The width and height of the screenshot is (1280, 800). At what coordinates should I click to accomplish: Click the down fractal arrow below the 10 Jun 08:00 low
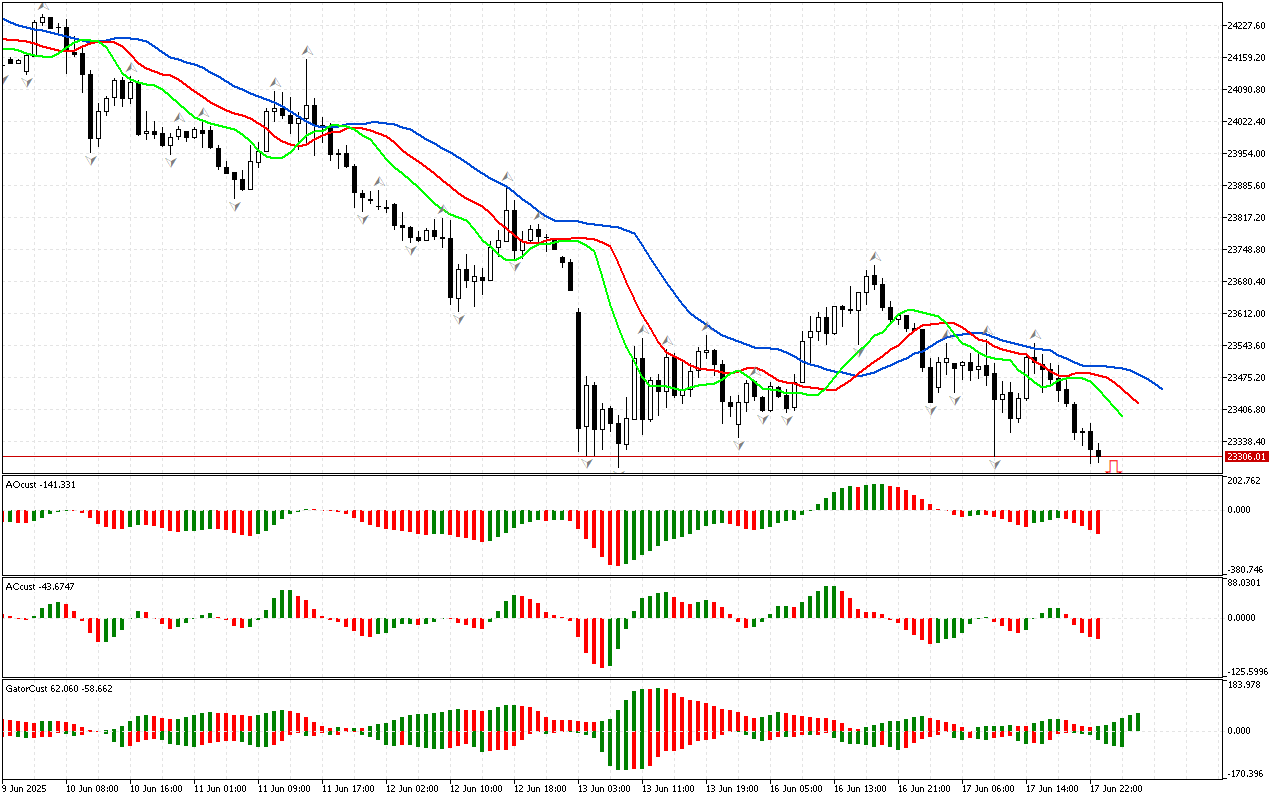coord(91,160)
